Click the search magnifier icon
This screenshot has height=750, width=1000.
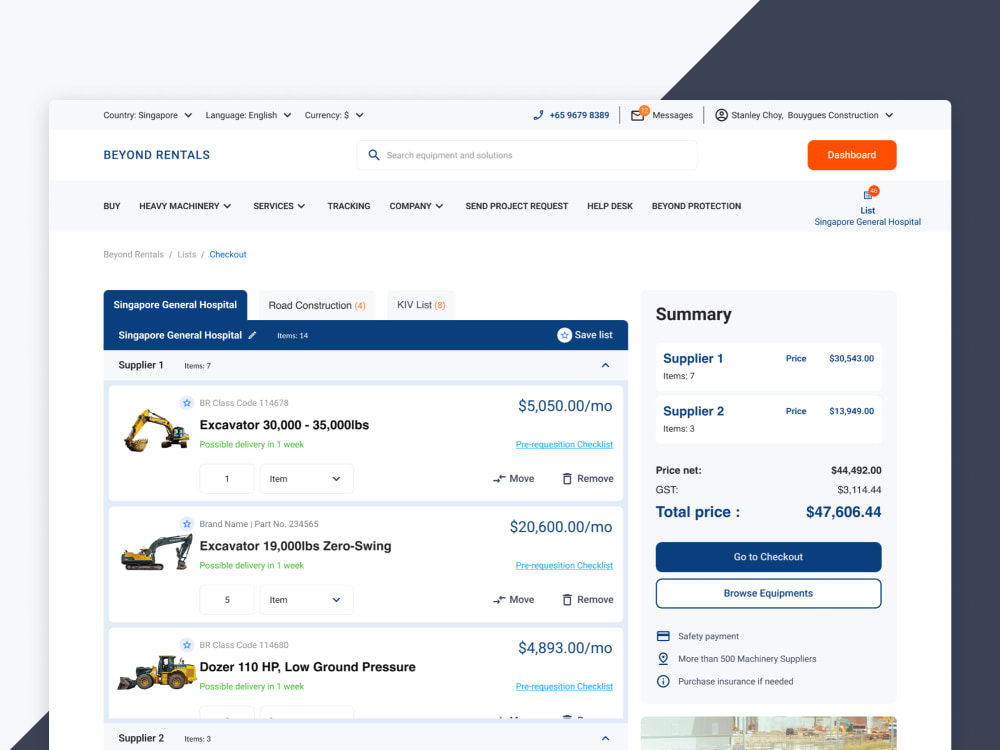(374, 155)
